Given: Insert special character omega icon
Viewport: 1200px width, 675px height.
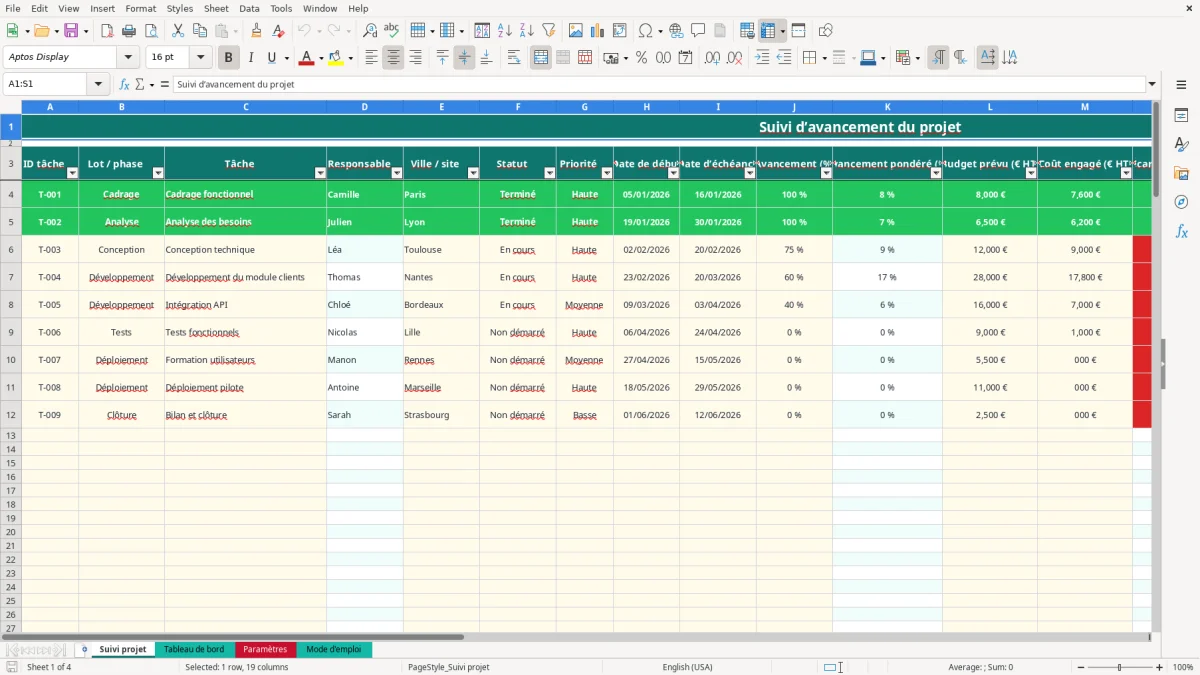Looking at the screenshot, I should [645, 30].
